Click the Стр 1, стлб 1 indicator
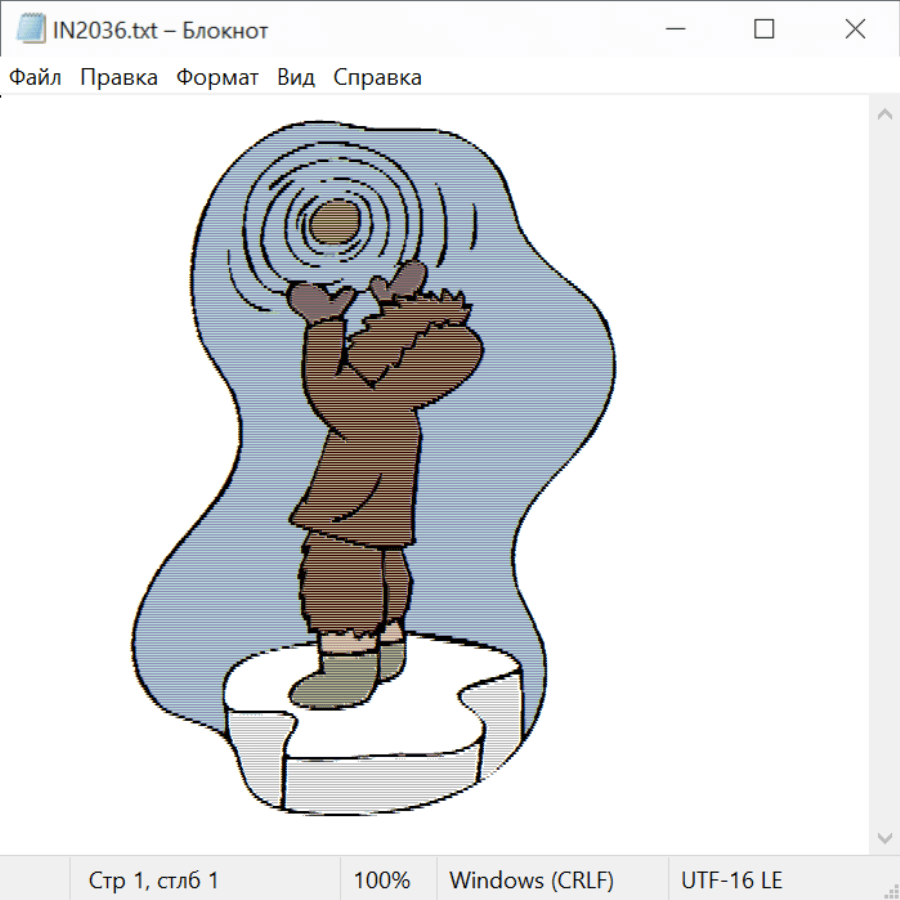 [x=154, y=881]
